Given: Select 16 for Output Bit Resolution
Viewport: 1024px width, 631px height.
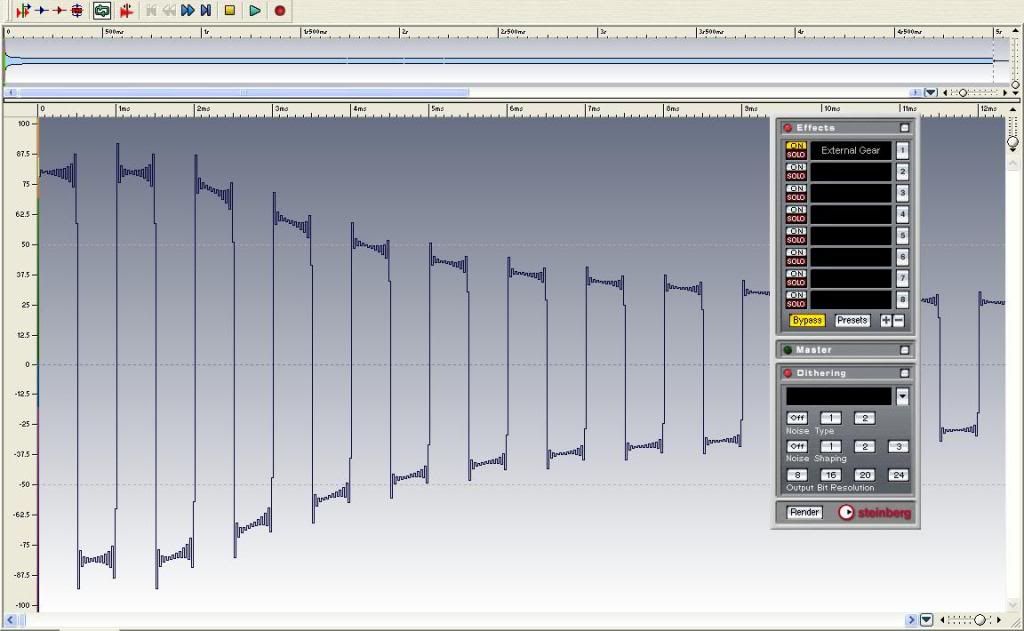Looking at the screenshot, I should [x=830, y=475].
